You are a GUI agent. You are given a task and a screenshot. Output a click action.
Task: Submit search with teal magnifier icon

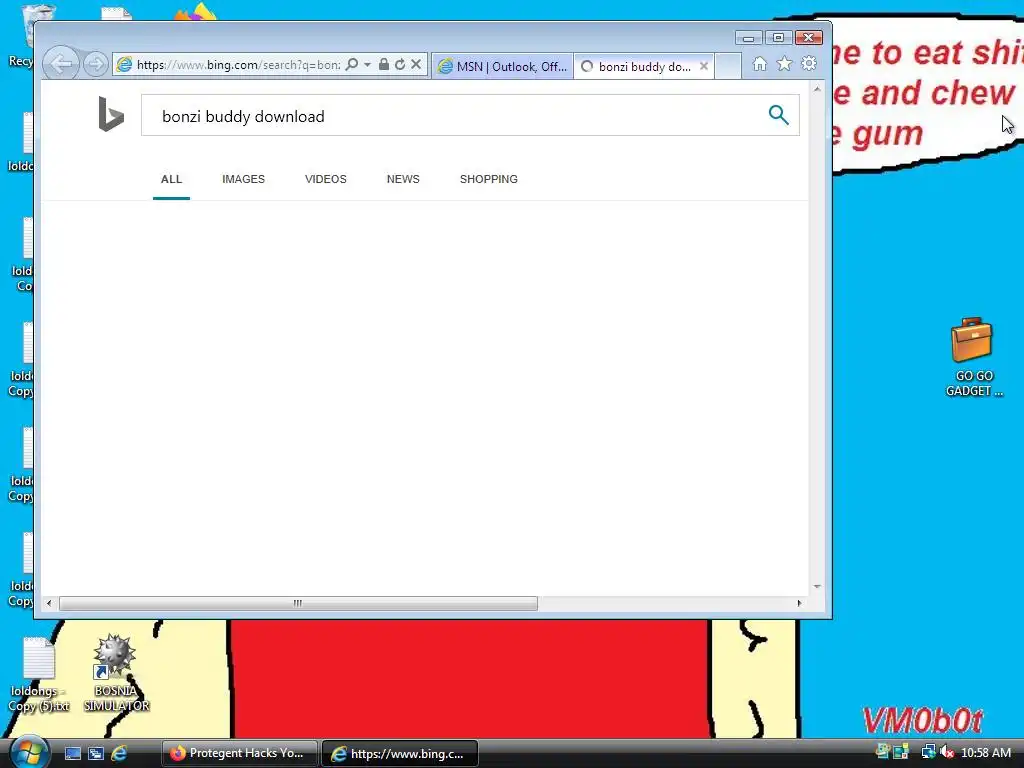point(778,115)
